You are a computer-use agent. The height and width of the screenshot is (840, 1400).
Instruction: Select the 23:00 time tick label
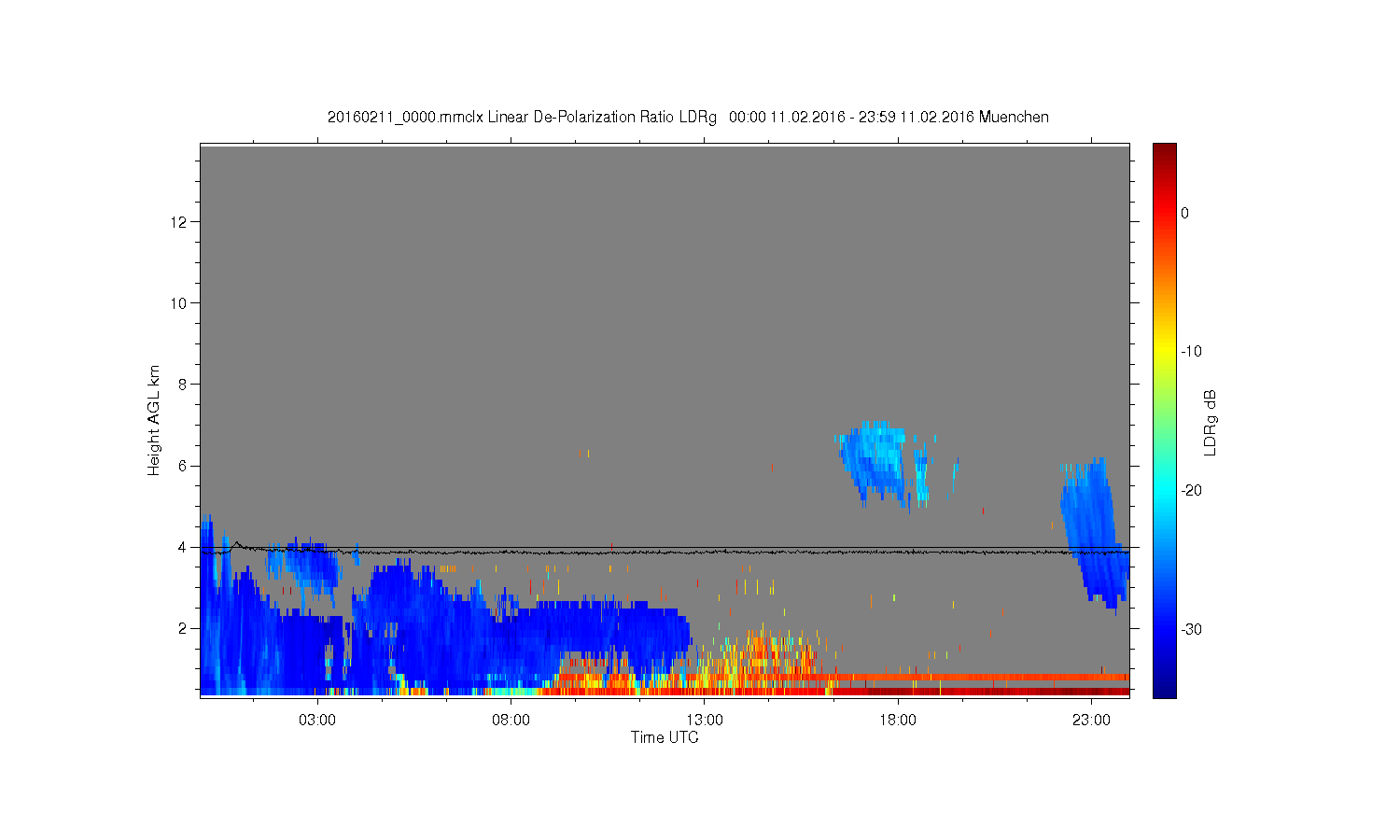pyautogui.click(x=1091, y=720)
